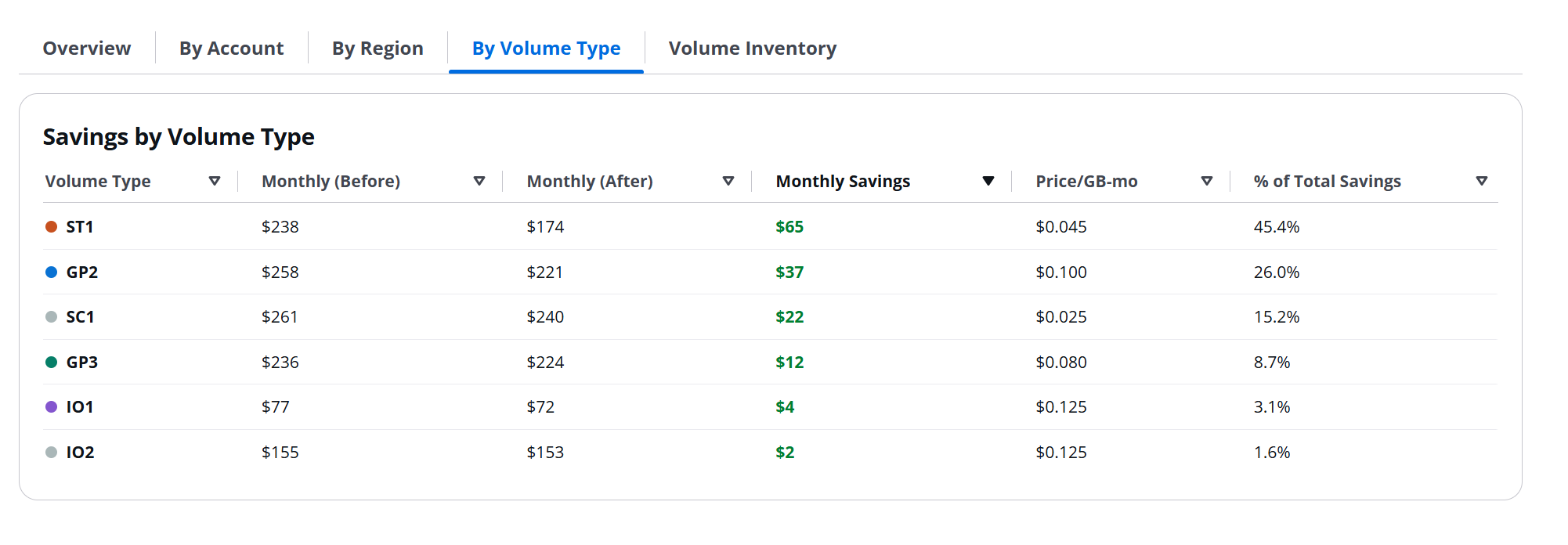Click GP3 before cost $236
The image size is (1568, 545).
(x=280, y=363)
